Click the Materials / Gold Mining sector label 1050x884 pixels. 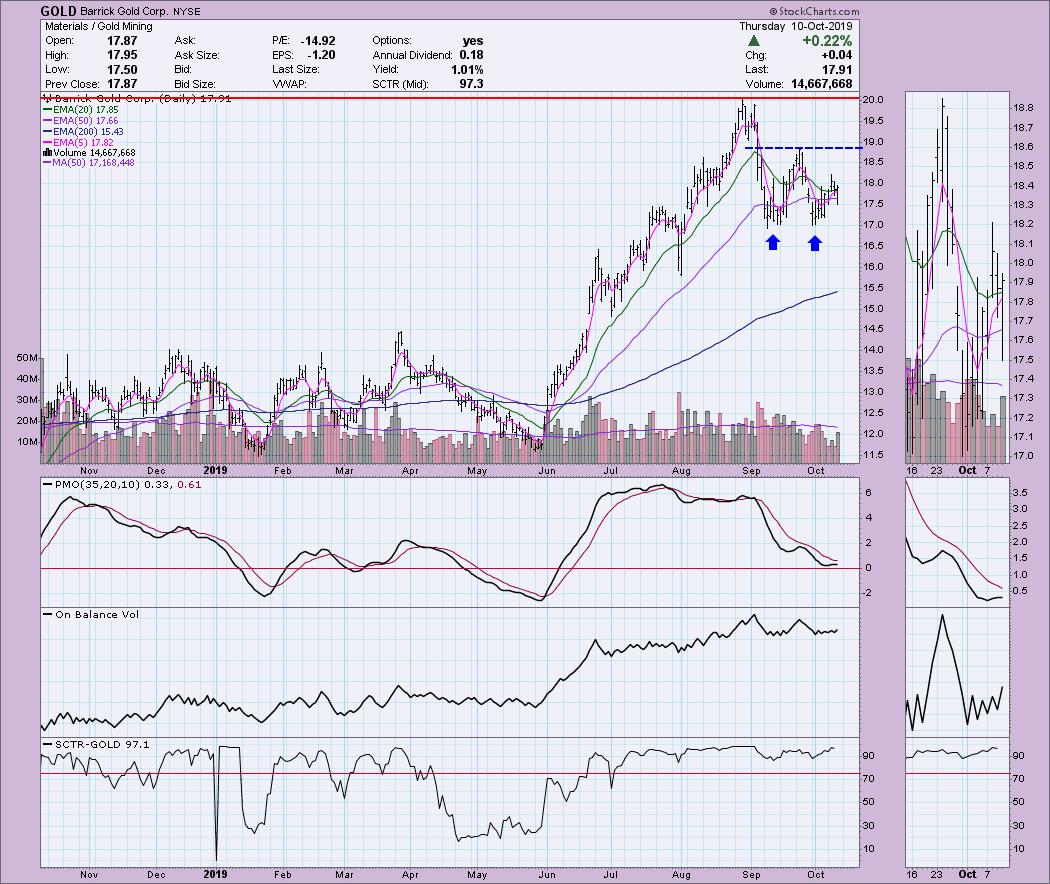pos(98,26)
